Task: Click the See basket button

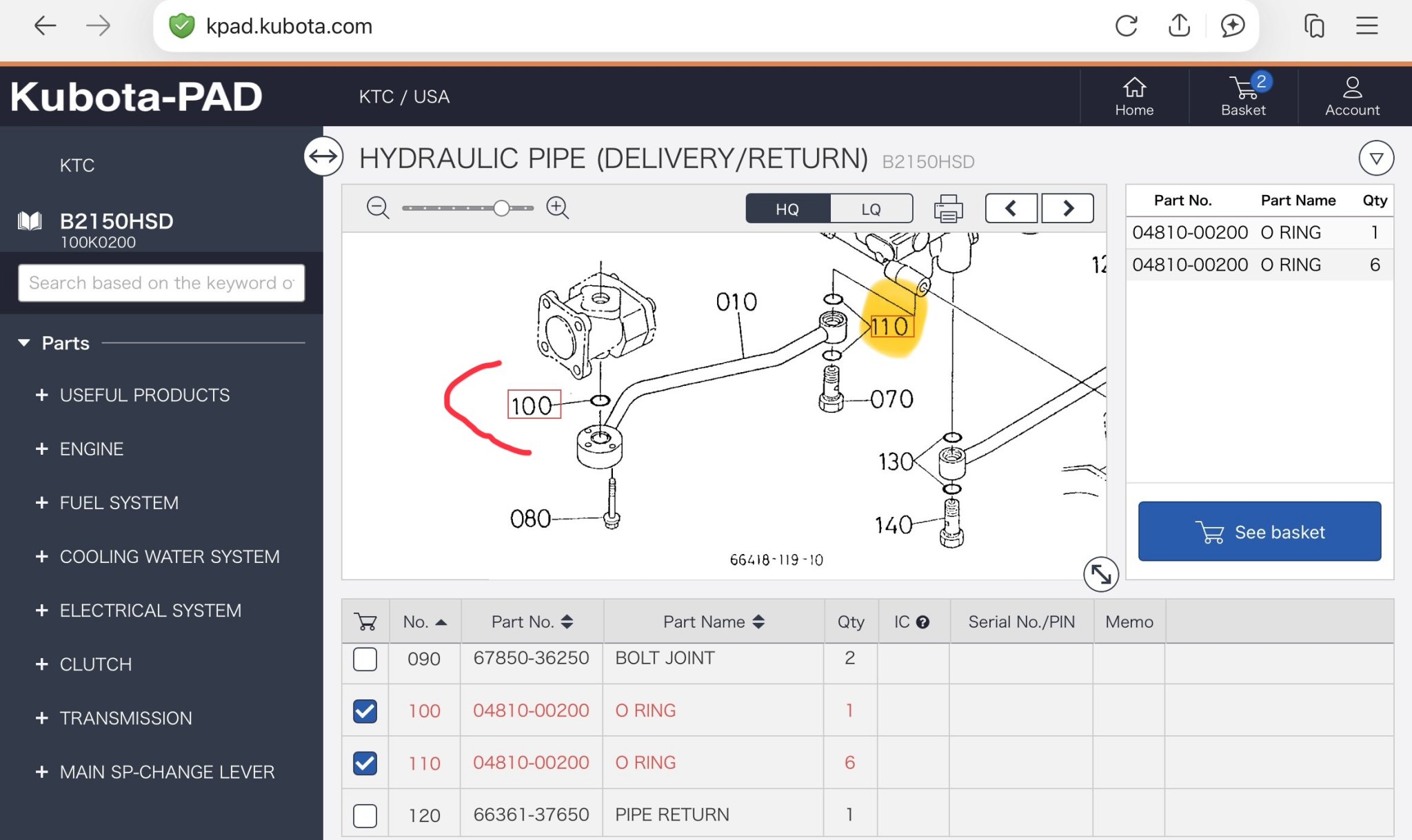Action: 1259,531
